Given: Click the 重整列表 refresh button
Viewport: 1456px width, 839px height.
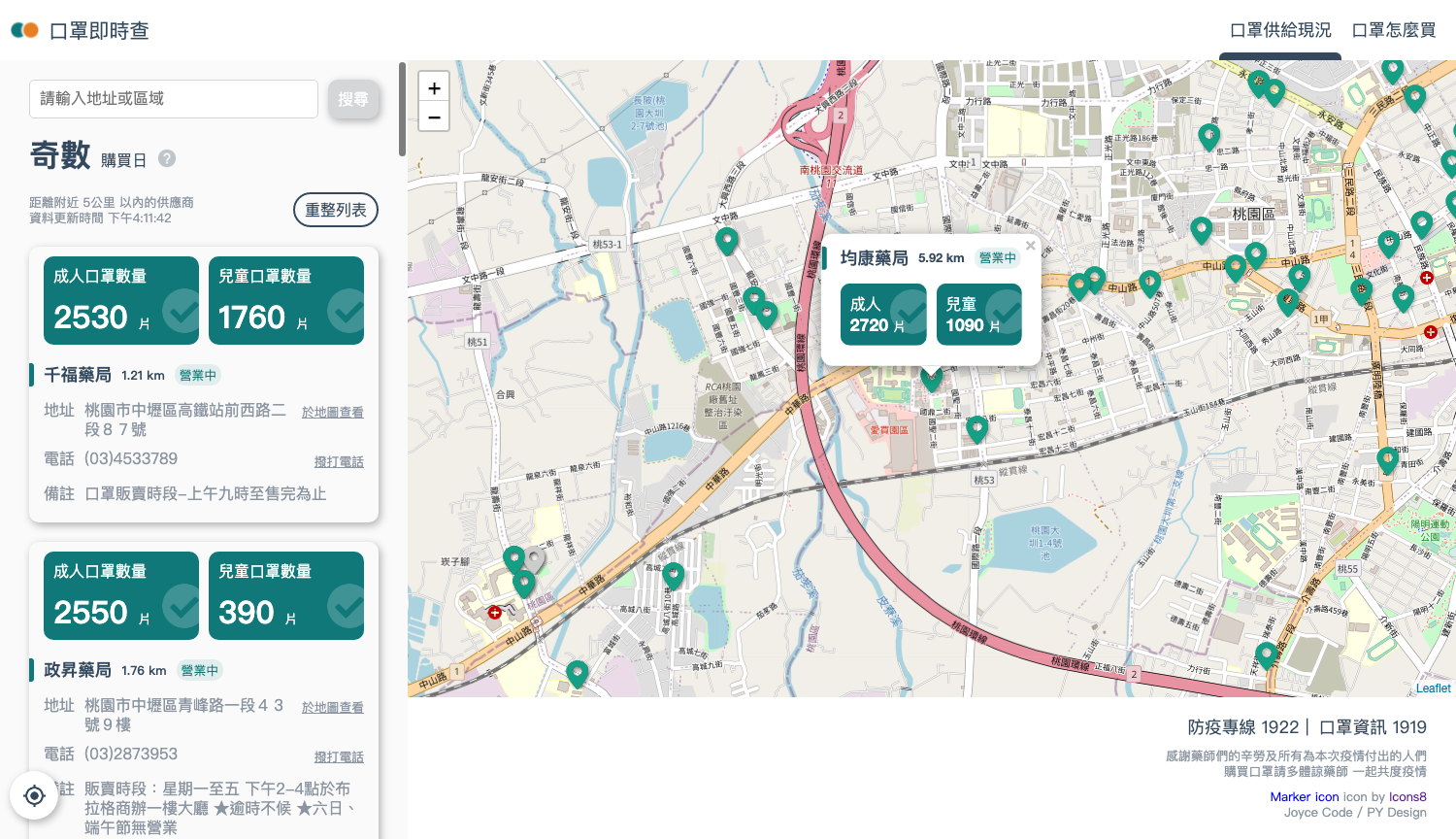Looking at the screenshot, I should (336, 210).
